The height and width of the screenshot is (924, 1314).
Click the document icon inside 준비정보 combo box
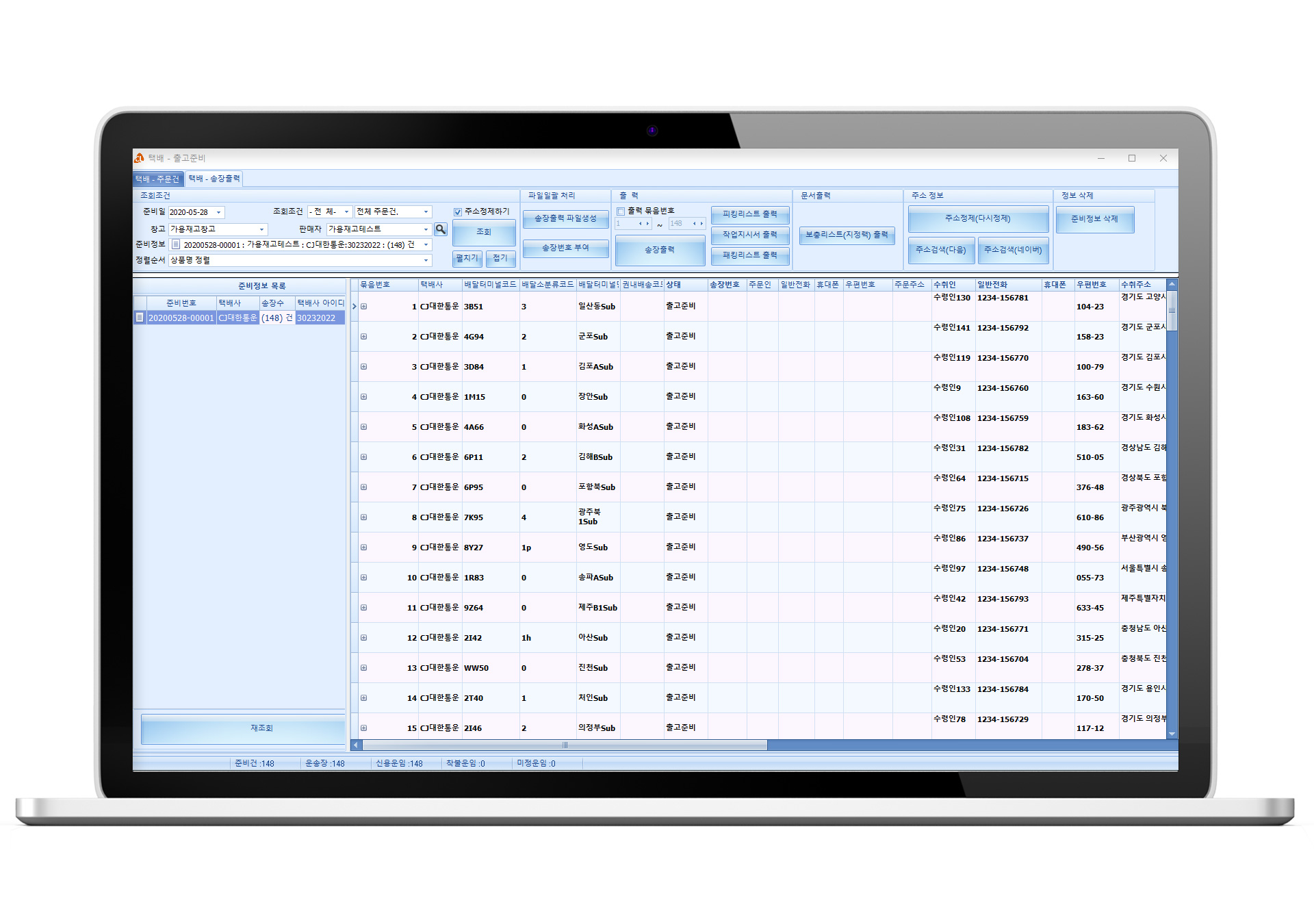[176, 244]
